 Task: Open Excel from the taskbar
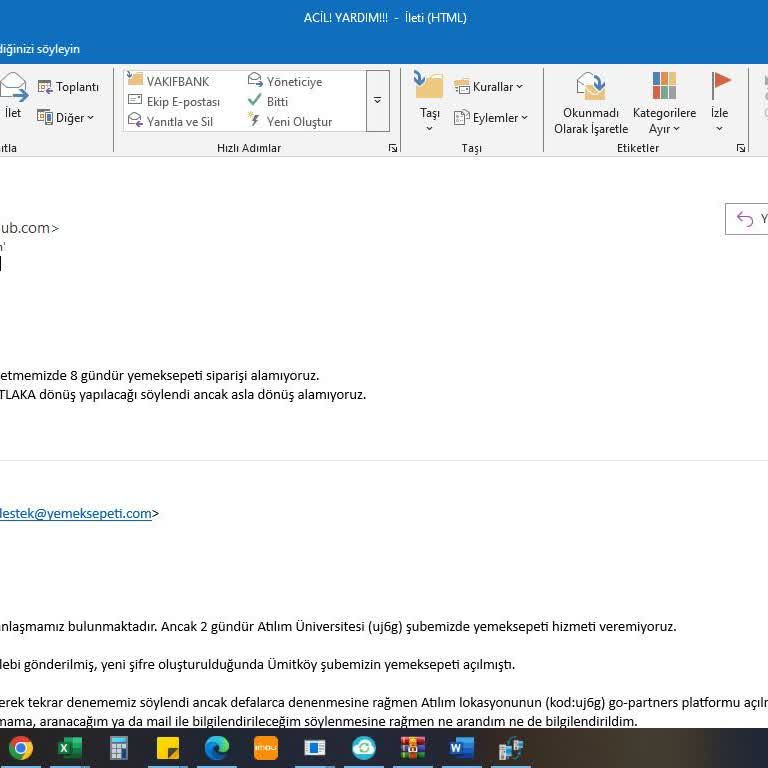[70, 748]
